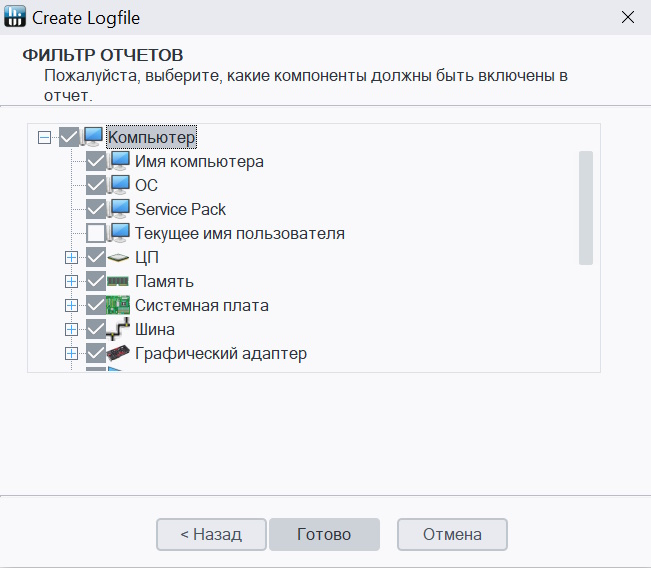Click the Готово button
Image resolution: width=651 pixels, height=568 pixels.
(x=324, y=534)
